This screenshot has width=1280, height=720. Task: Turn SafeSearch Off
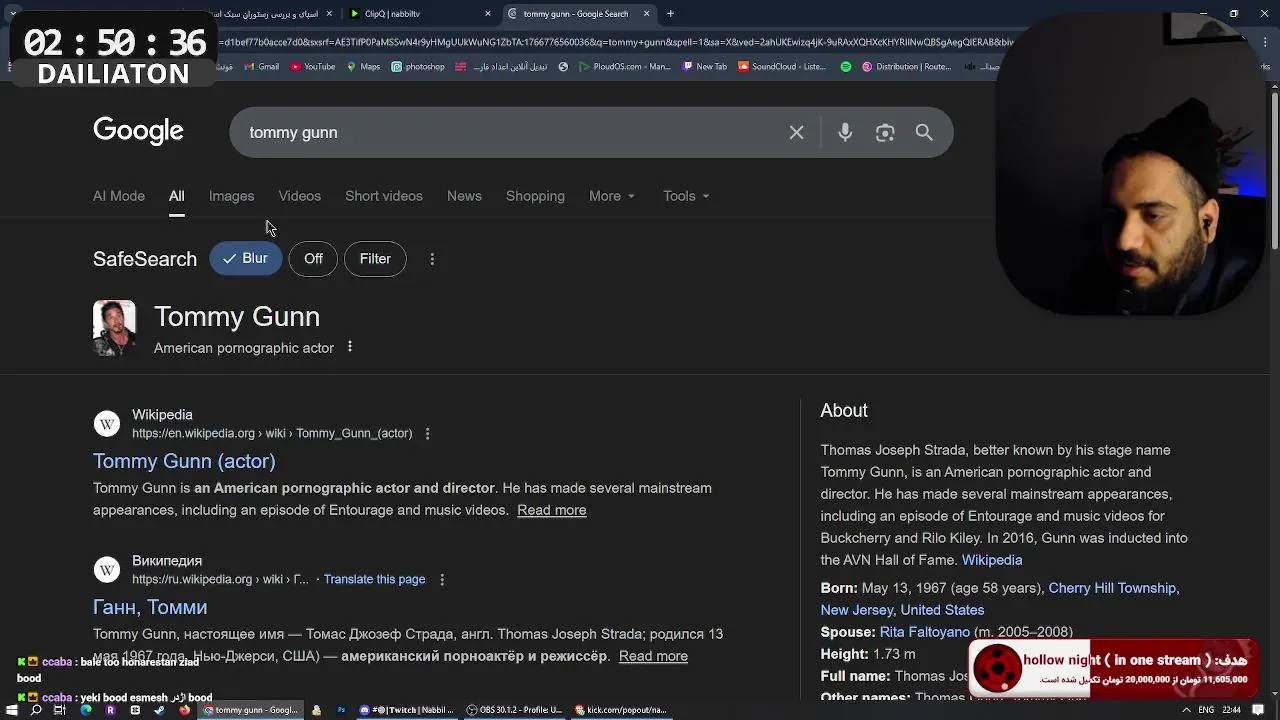pyautogui.click(x=313, y=259)
